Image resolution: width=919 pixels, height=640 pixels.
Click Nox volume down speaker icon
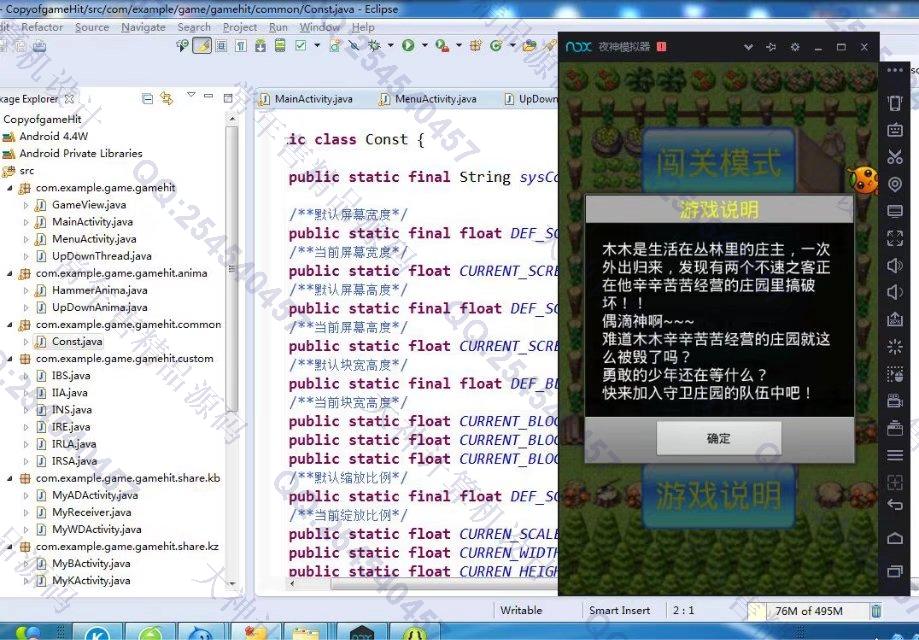[x=894, y=292]
